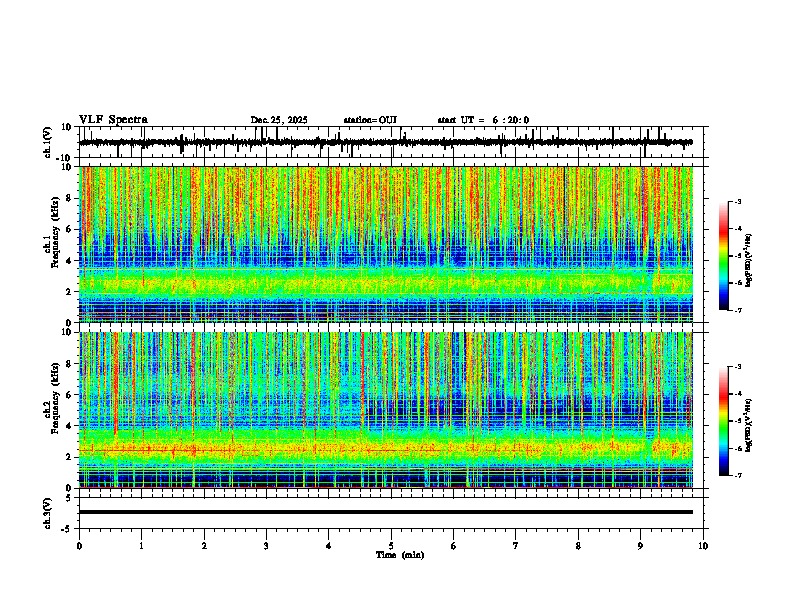Image resolution: width=792 pixels, height=612 pixels.
Task: Click time axis tick label '10'
Action: 703,546
